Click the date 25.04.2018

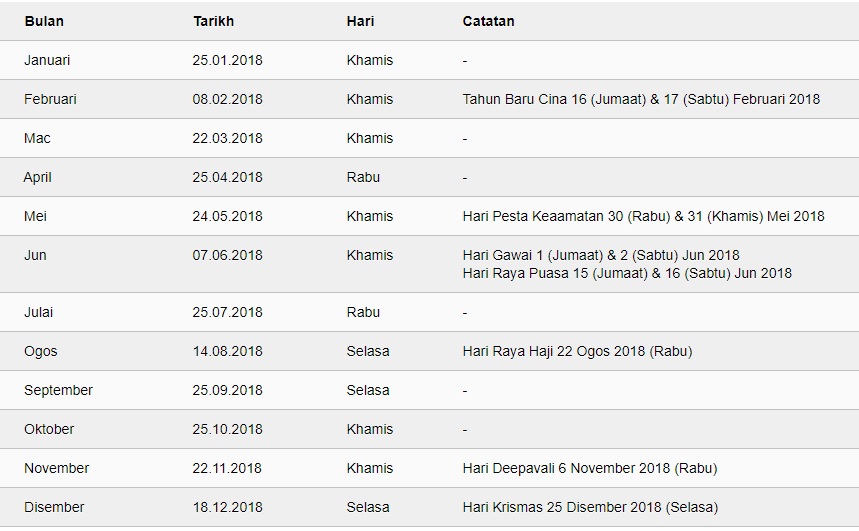227,178
